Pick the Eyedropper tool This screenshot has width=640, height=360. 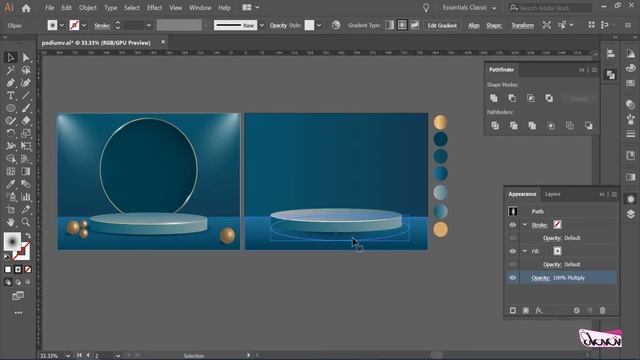(x=11, y=184)
